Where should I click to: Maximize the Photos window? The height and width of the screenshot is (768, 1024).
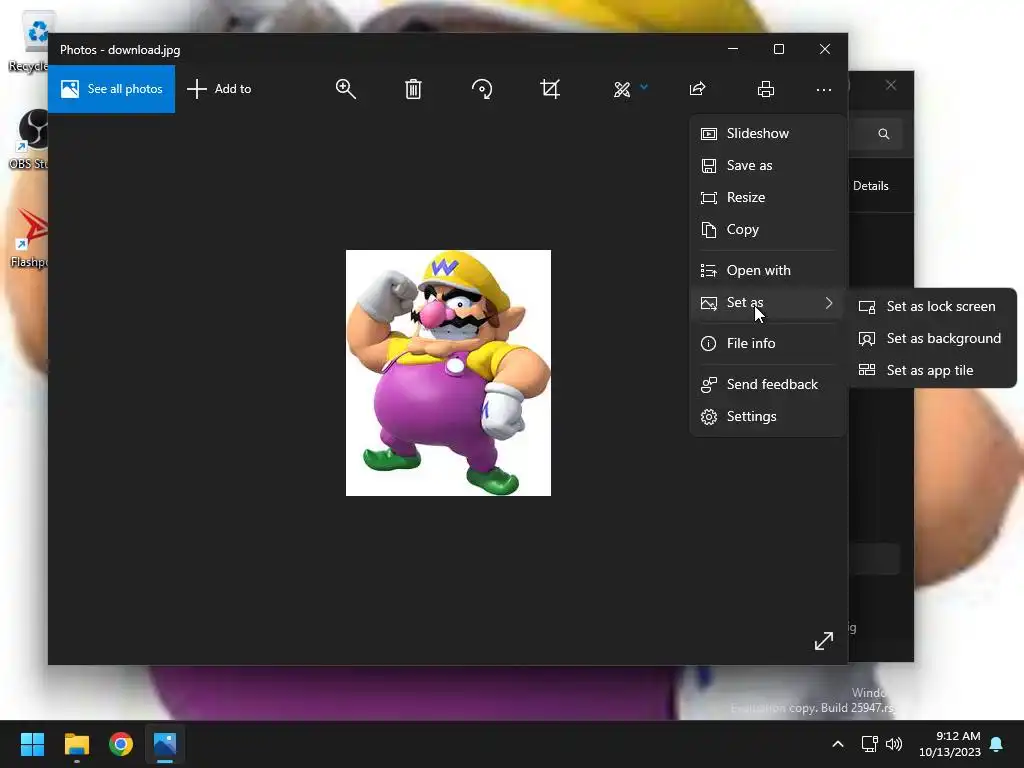pyautogui.click(x=778, y=49)
